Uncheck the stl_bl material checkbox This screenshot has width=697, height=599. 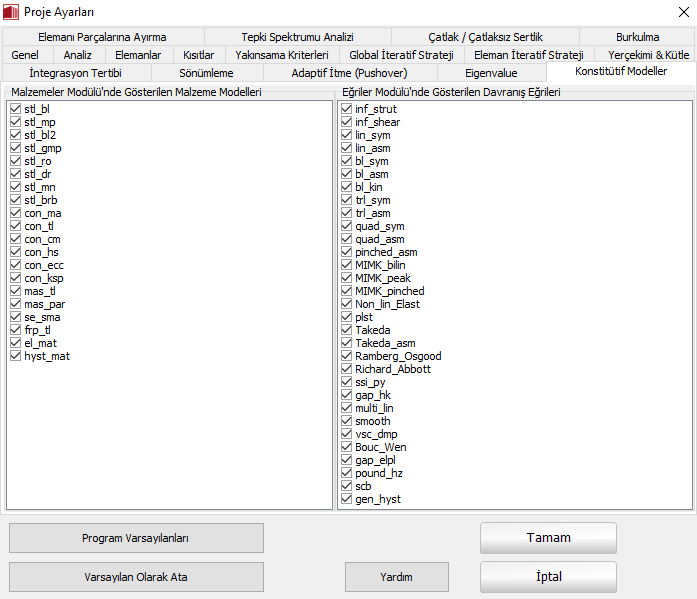pos(15,109)
